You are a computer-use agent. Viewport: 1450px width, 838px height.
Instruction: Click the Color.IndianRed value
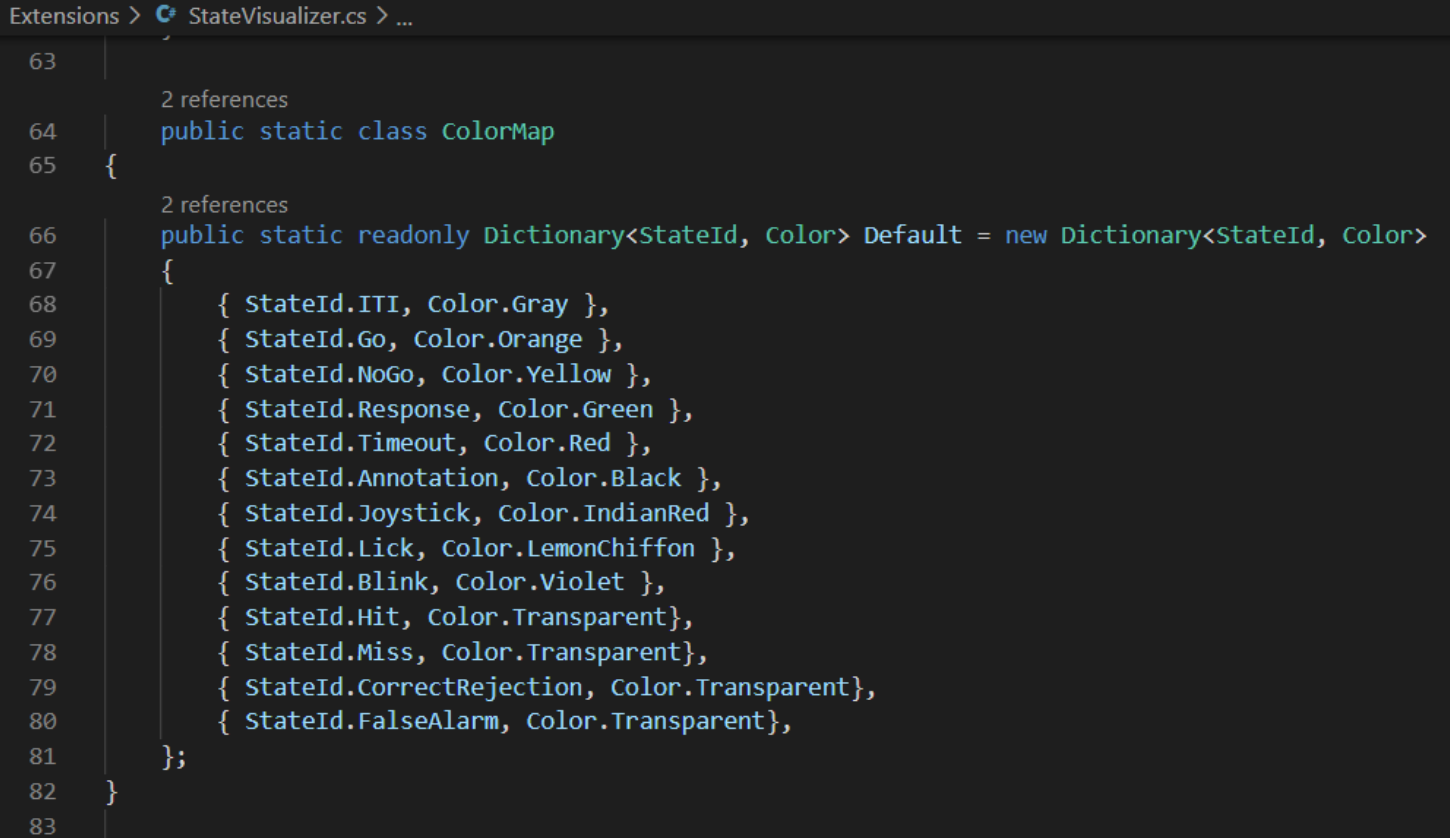[x=604, y=513]
